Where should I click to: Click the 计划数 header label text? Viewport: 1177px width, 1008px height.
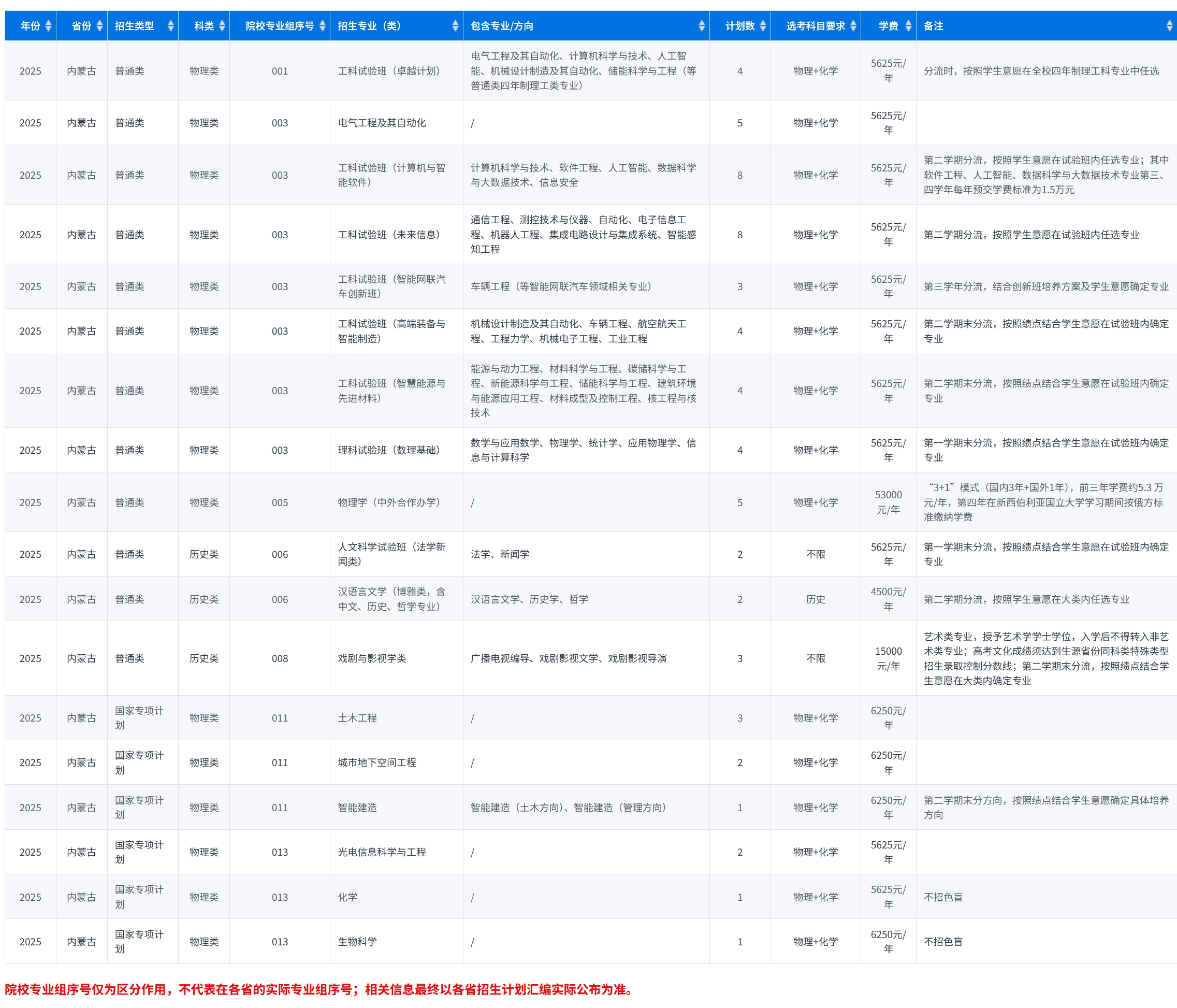coord(739,25)
